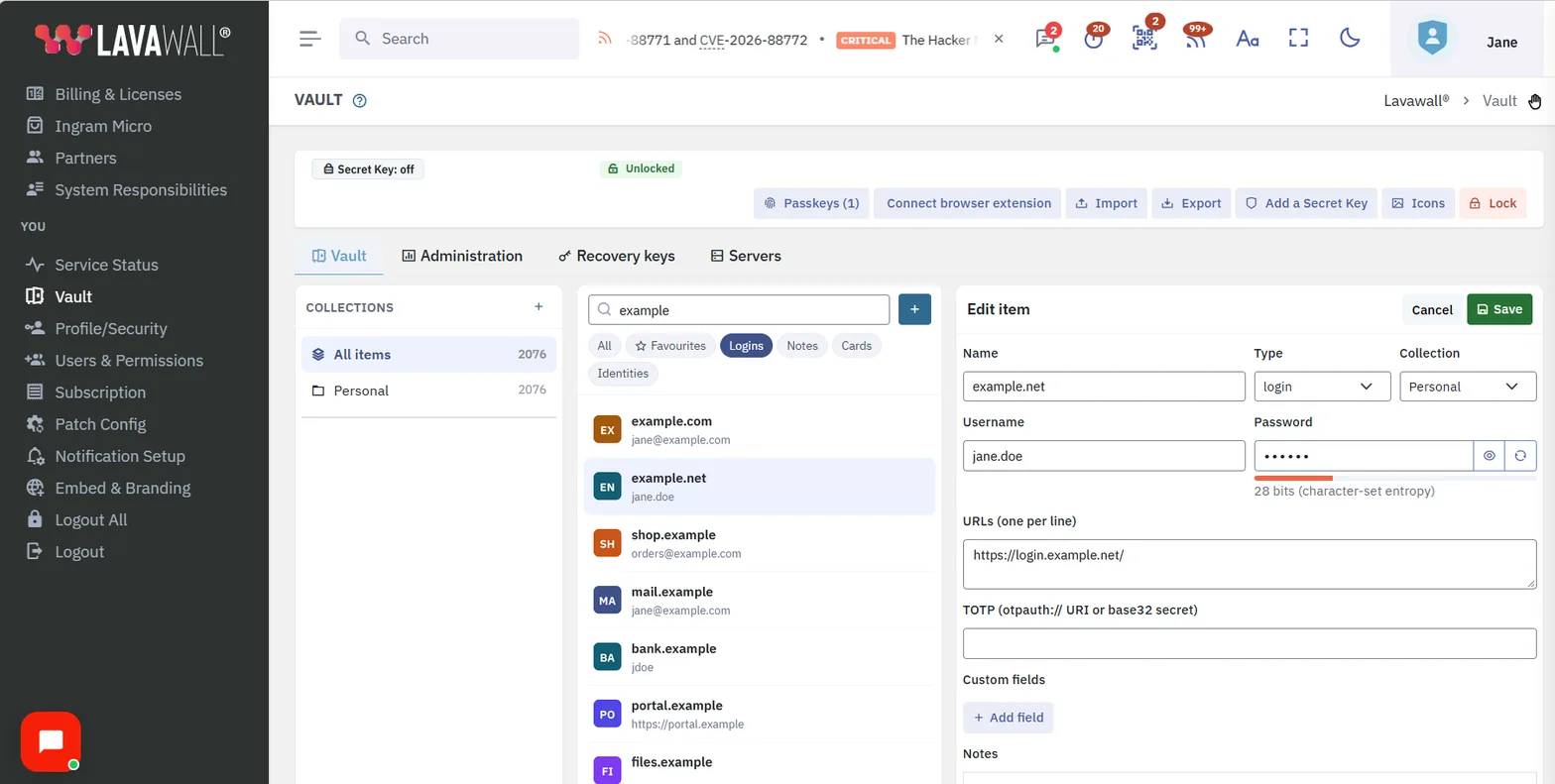The height and width of the screenshot is (784, 1555).
Task: Enter fullscreen mode
Action: coord(1299,39)
